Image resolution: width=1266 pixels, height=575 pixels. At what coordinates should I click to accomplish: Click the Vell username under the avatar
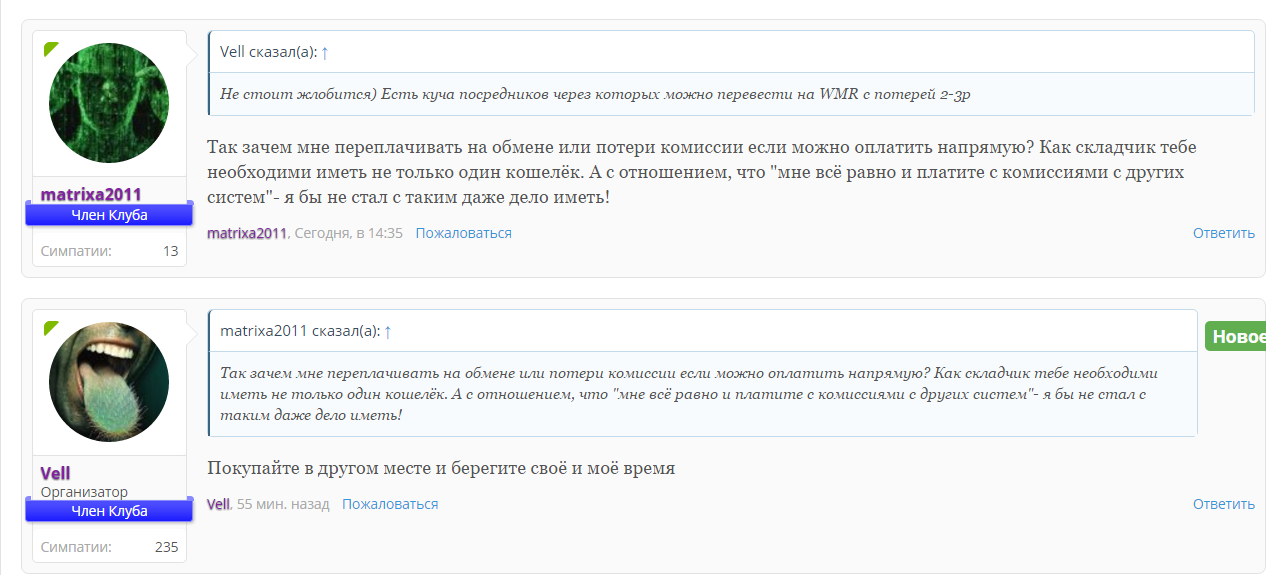tap(55, 473)
